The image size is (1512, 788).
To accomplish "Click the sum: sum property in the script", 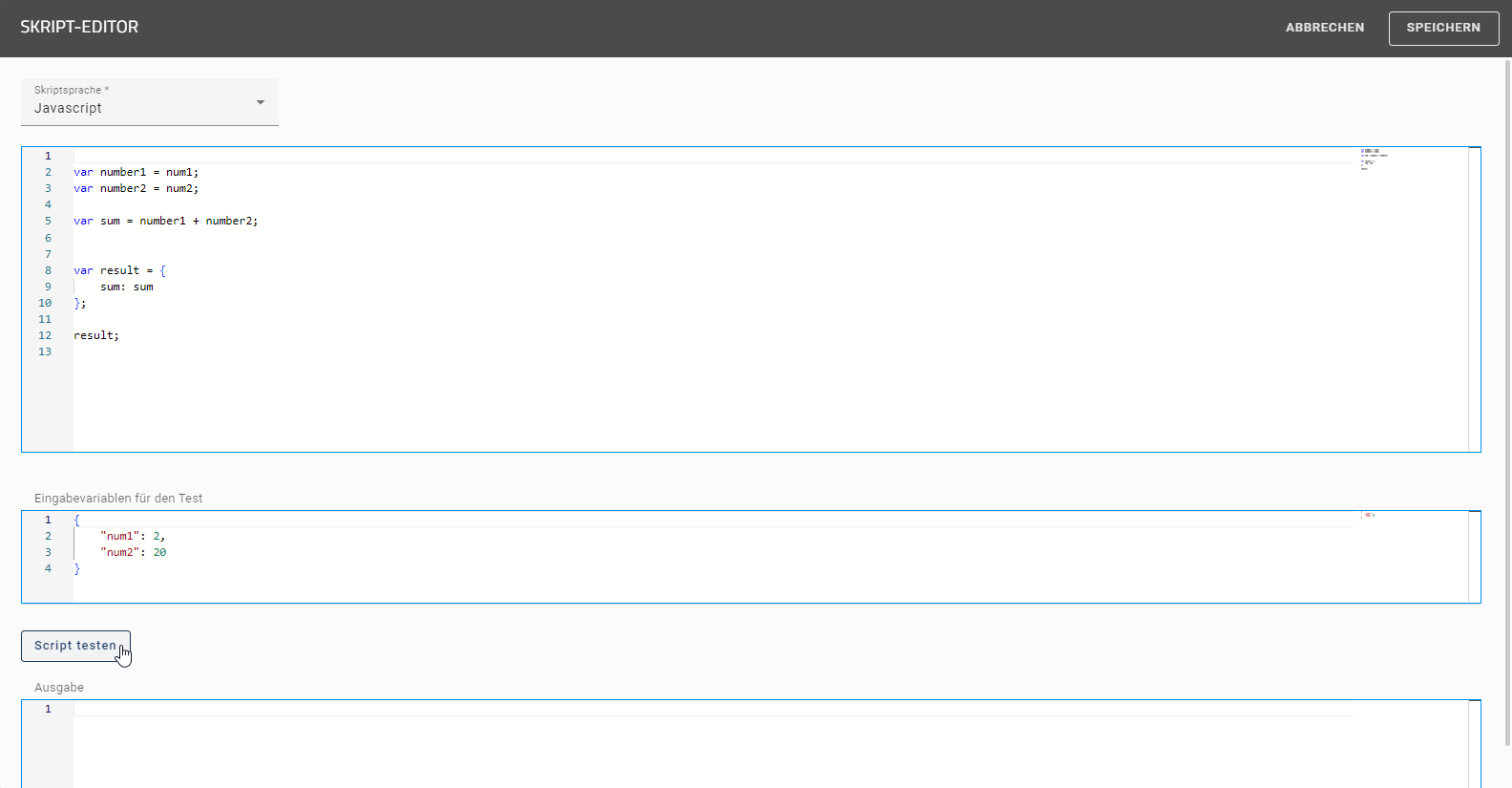I will 124,287.
